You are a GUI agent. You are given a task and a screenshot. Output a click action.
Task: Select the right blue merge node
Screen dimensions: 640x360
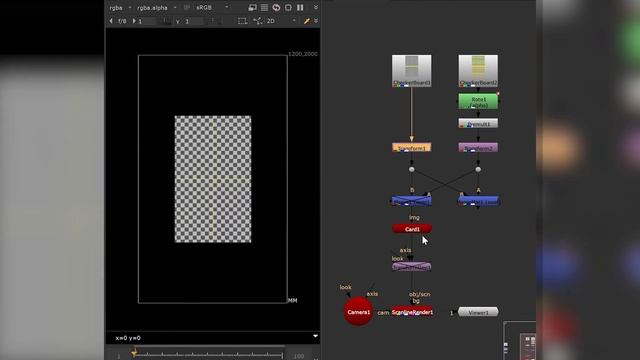coord(478,200)
